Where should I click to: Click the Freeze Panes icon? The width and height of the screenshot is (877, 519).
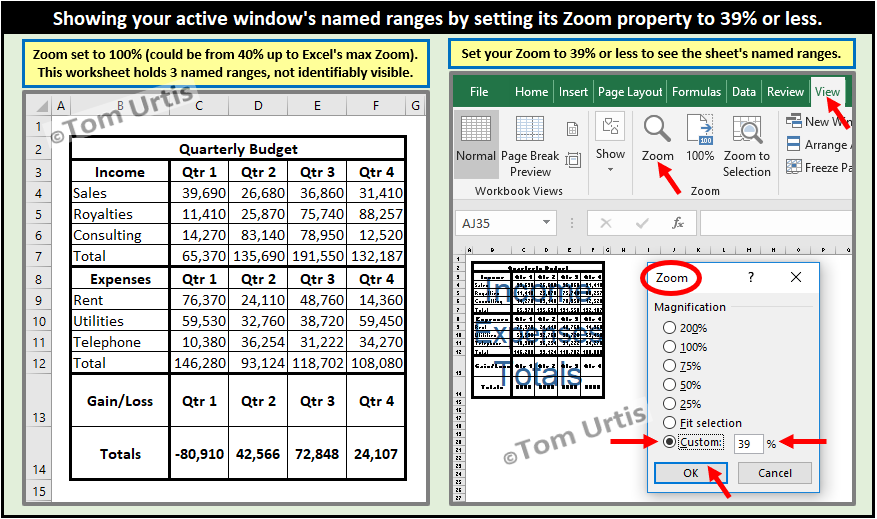[x=794, y=167]
